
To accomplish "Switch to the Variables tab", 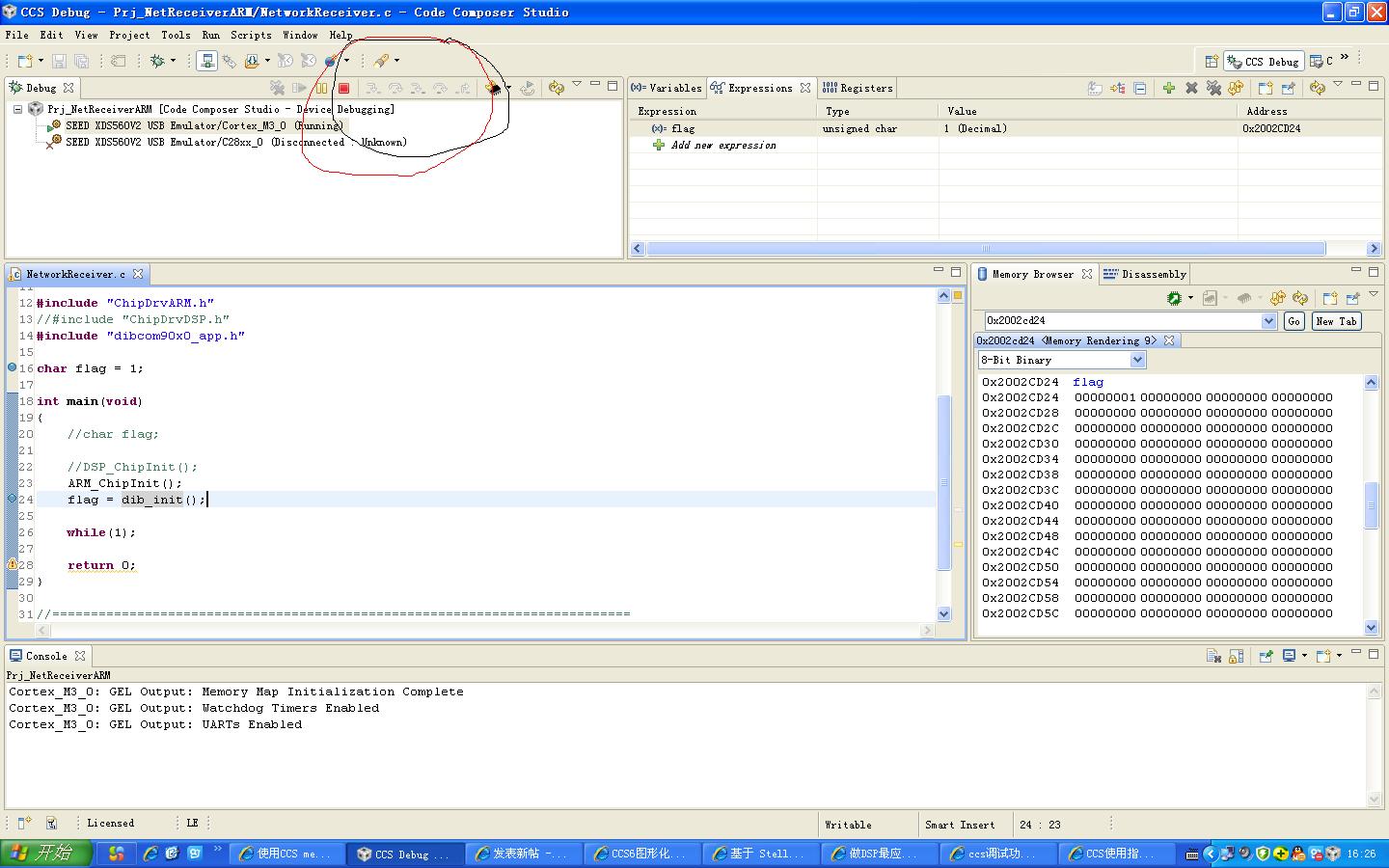I will 667,88.
